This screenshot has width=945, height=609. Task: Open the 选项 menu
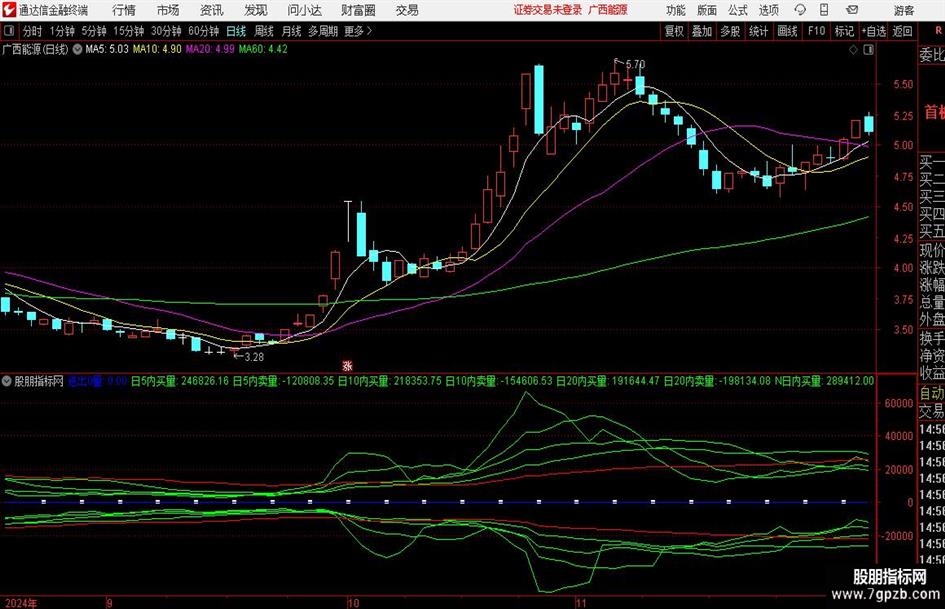click(x=768, y=10)
